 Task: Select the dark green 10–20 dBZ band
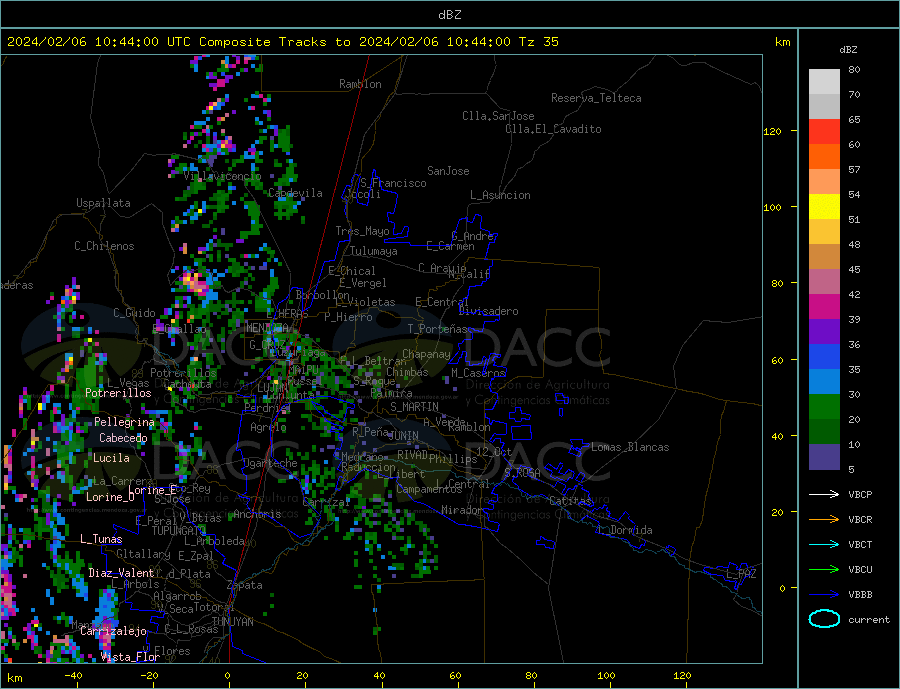pyautogui.click(x=824, y=432)
